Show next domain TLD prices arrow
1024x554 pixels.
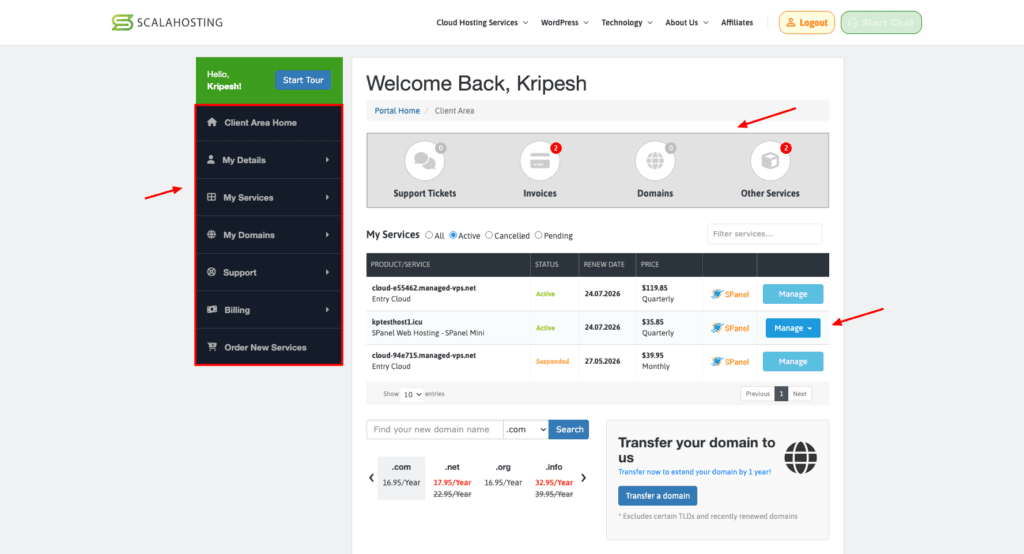(x=584, y=478)
